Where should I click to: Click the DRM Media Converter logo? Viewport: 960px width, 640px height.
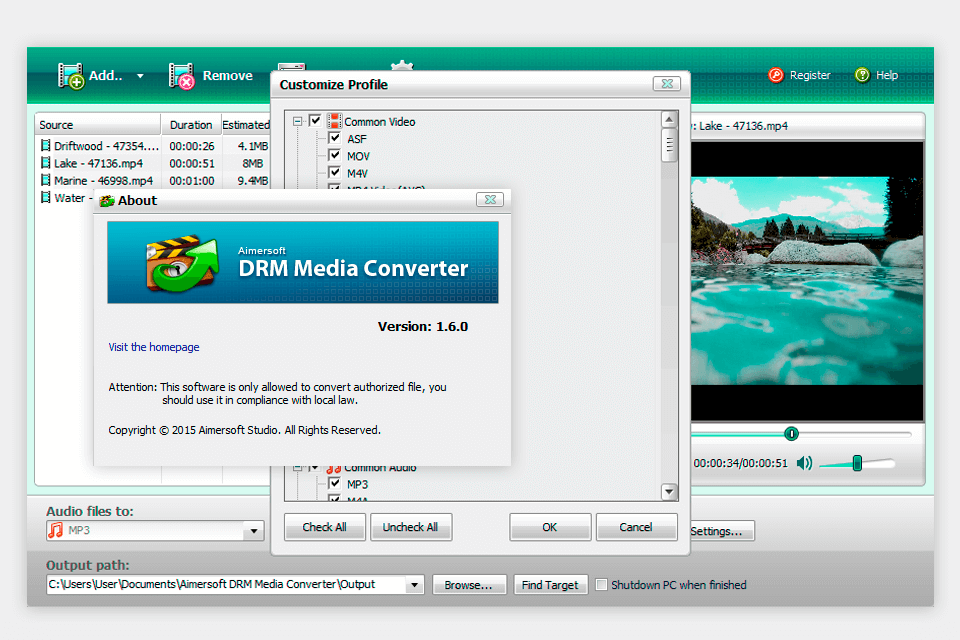181,263
